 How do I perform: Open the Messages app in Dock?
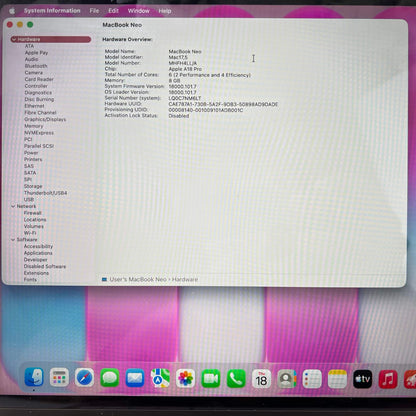pos(110,378)
